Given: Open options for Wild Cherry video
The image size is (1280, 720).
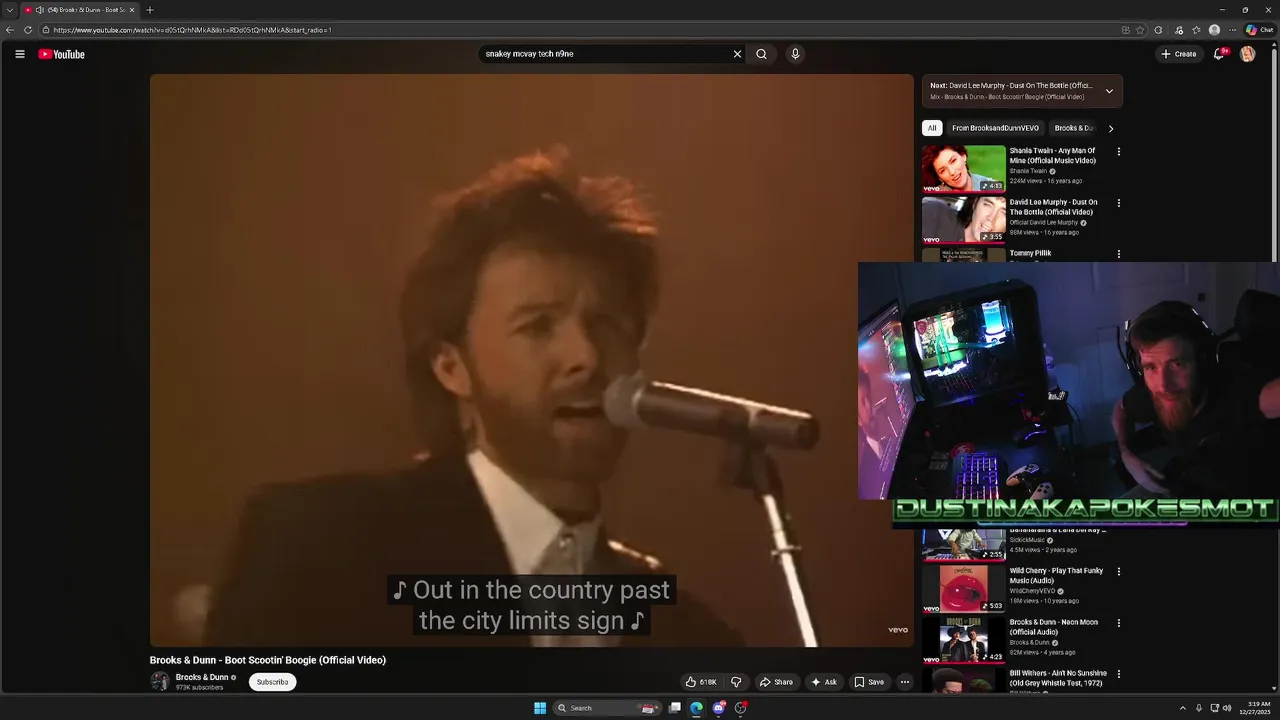Looking at the screenshot, I should point(1118,572).
